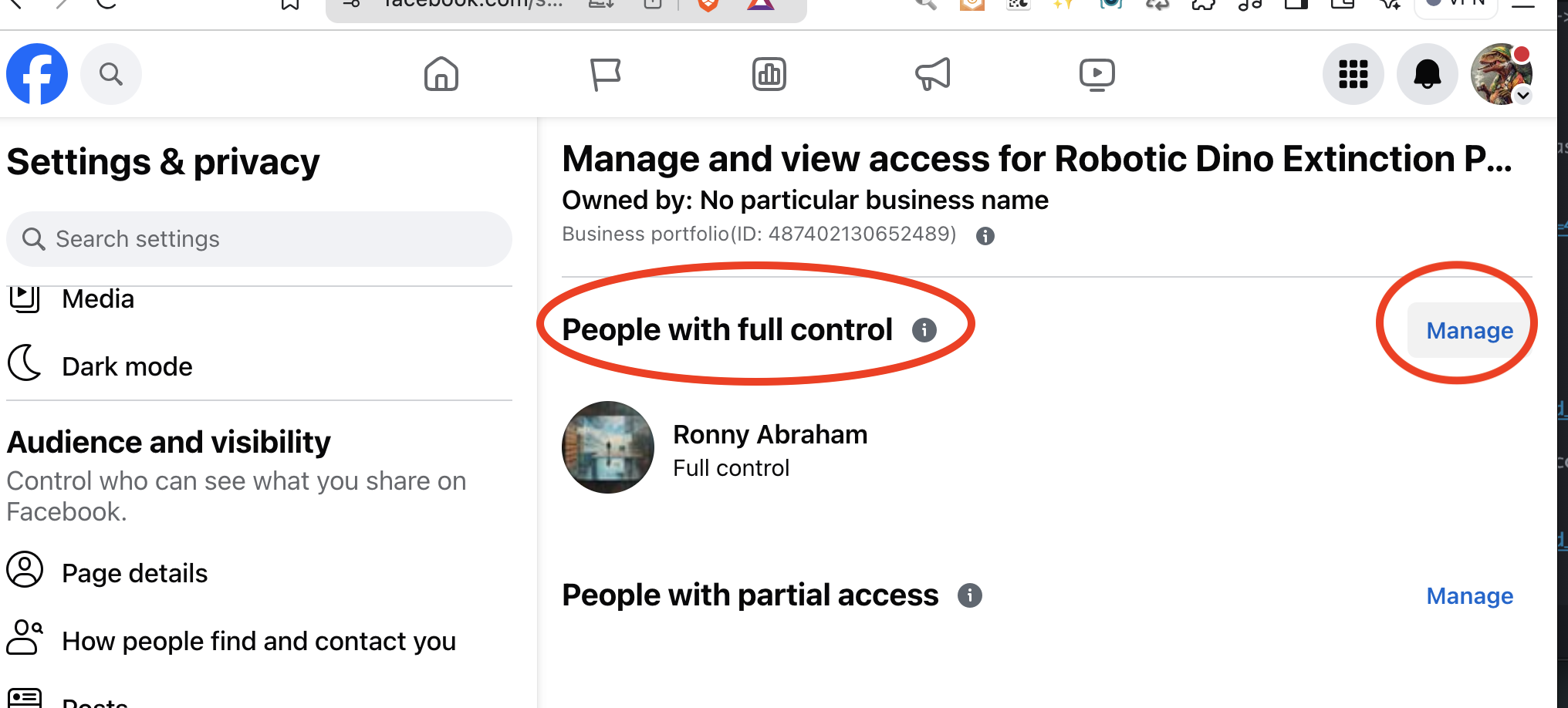Open the professional dashboard insights icon
This screenshot has width=1568, height=708.
[769, 74]
